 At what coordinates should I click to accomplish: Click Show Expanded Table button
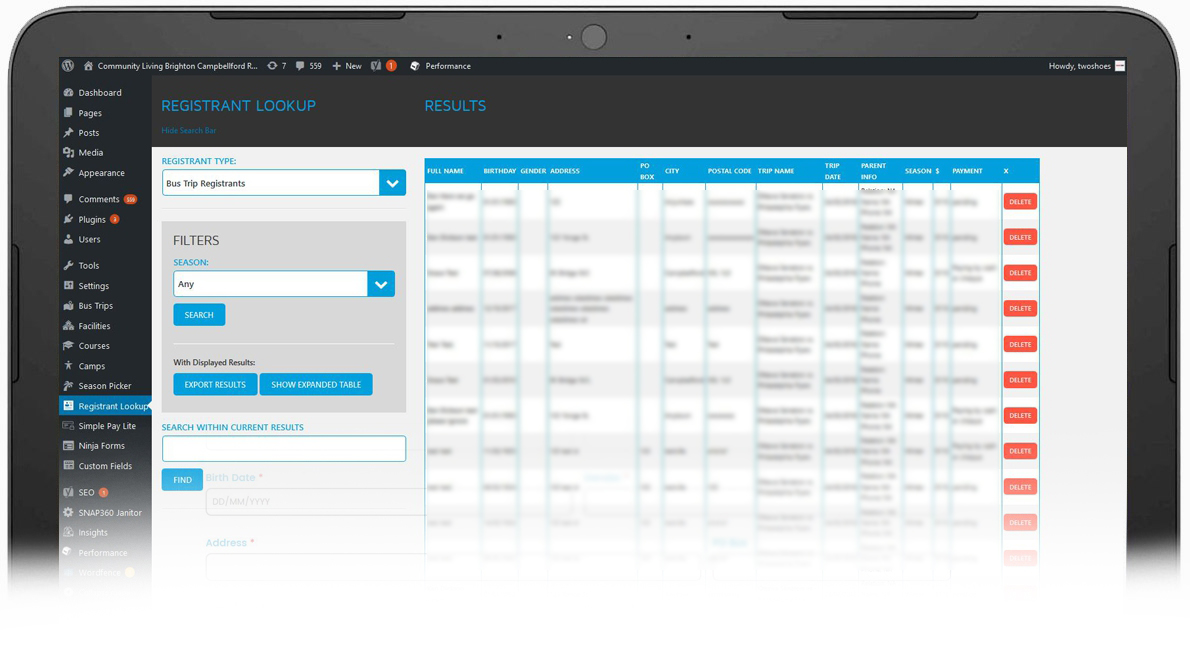[316, 385]
